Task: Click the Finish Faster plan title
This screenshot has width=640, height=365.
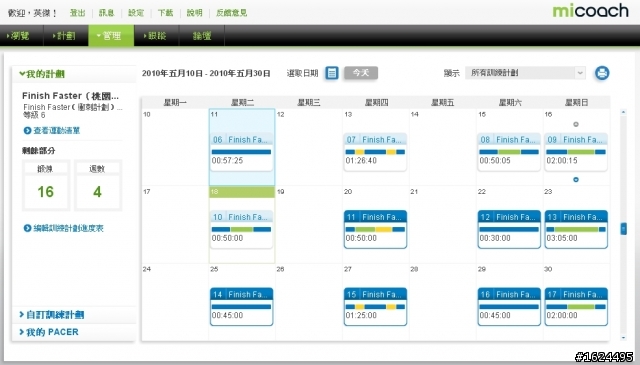Action: click(x=70, y=96)
